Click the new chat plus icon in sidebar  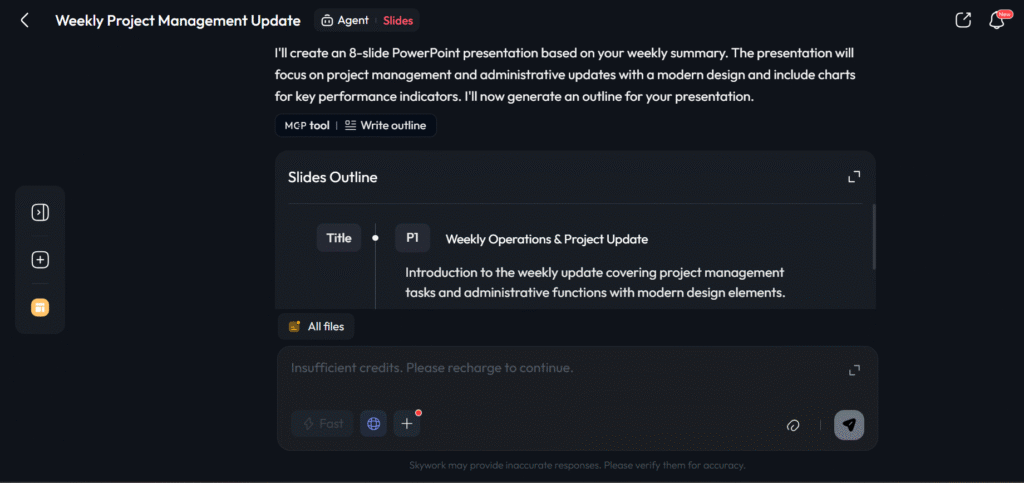click(x=40, y=260)
